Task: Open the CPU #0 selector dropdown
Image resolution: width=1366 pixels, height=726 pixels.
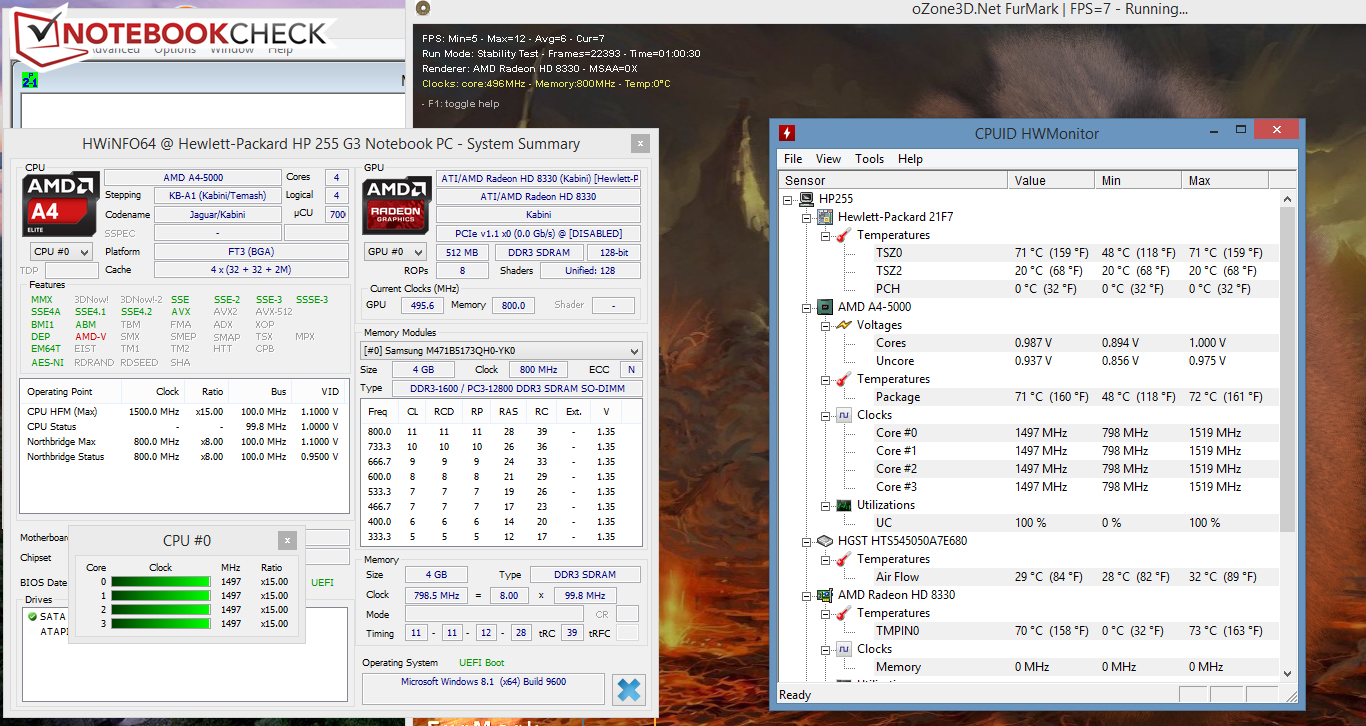Action: coord(61,252)
